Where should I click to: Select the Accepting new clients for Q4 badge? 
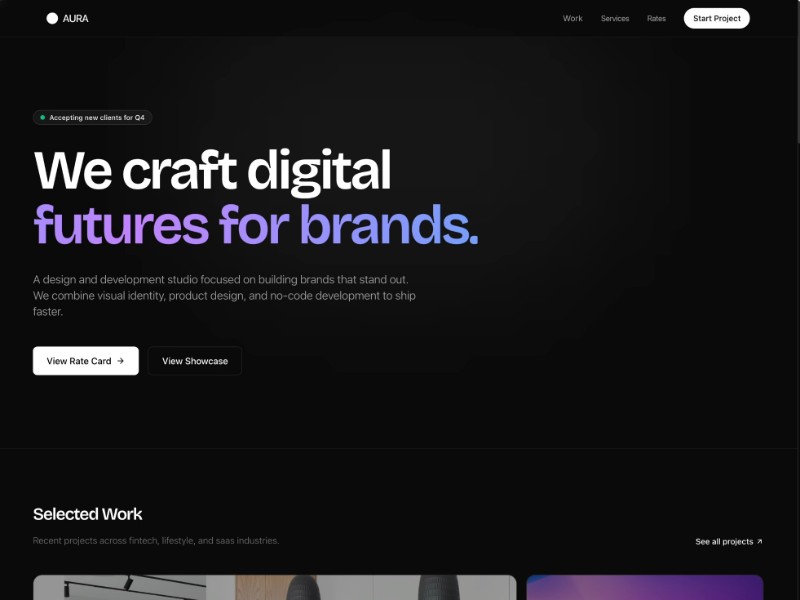[96, 118]
